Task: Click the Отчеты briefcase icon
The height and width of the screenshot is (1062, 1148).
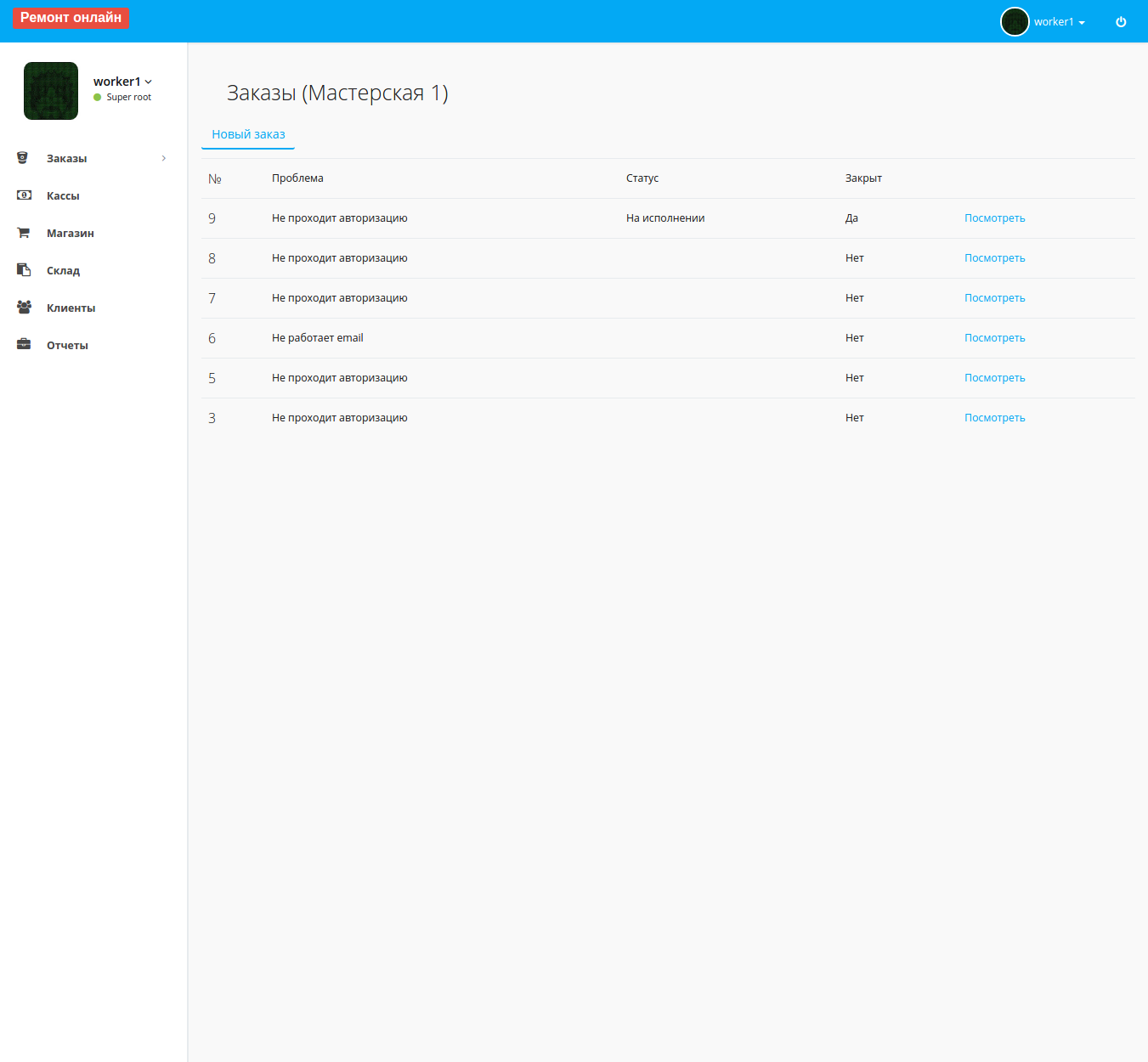Action: (24, 345)
